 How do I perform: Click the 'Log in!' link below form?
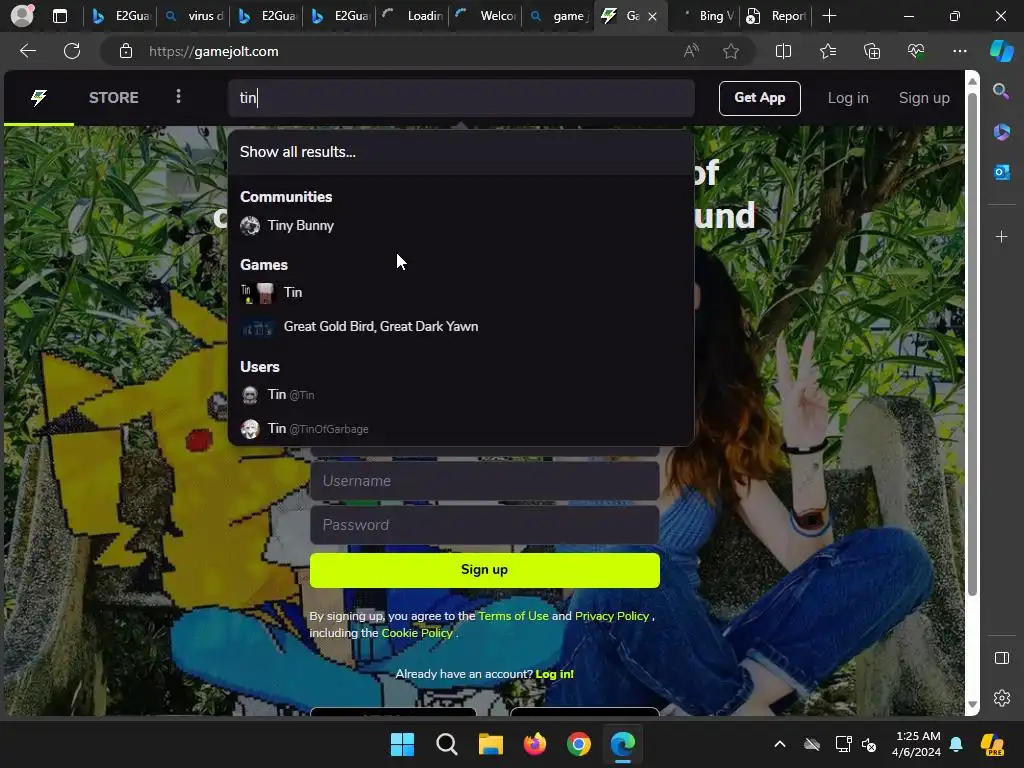click(x=554, y=674)
